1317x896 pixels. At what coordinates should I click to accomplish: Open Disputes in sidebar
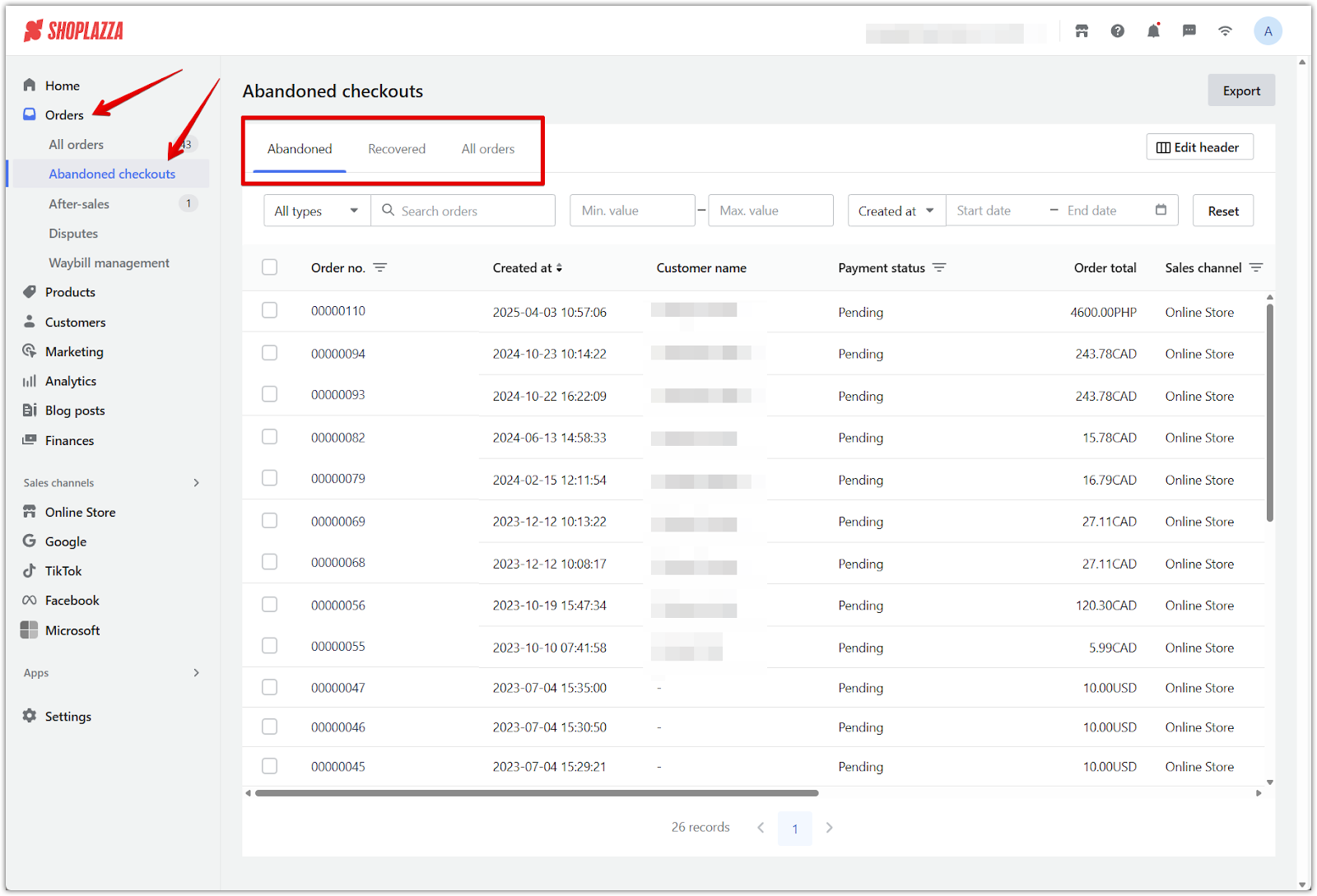tap(73, 233)
